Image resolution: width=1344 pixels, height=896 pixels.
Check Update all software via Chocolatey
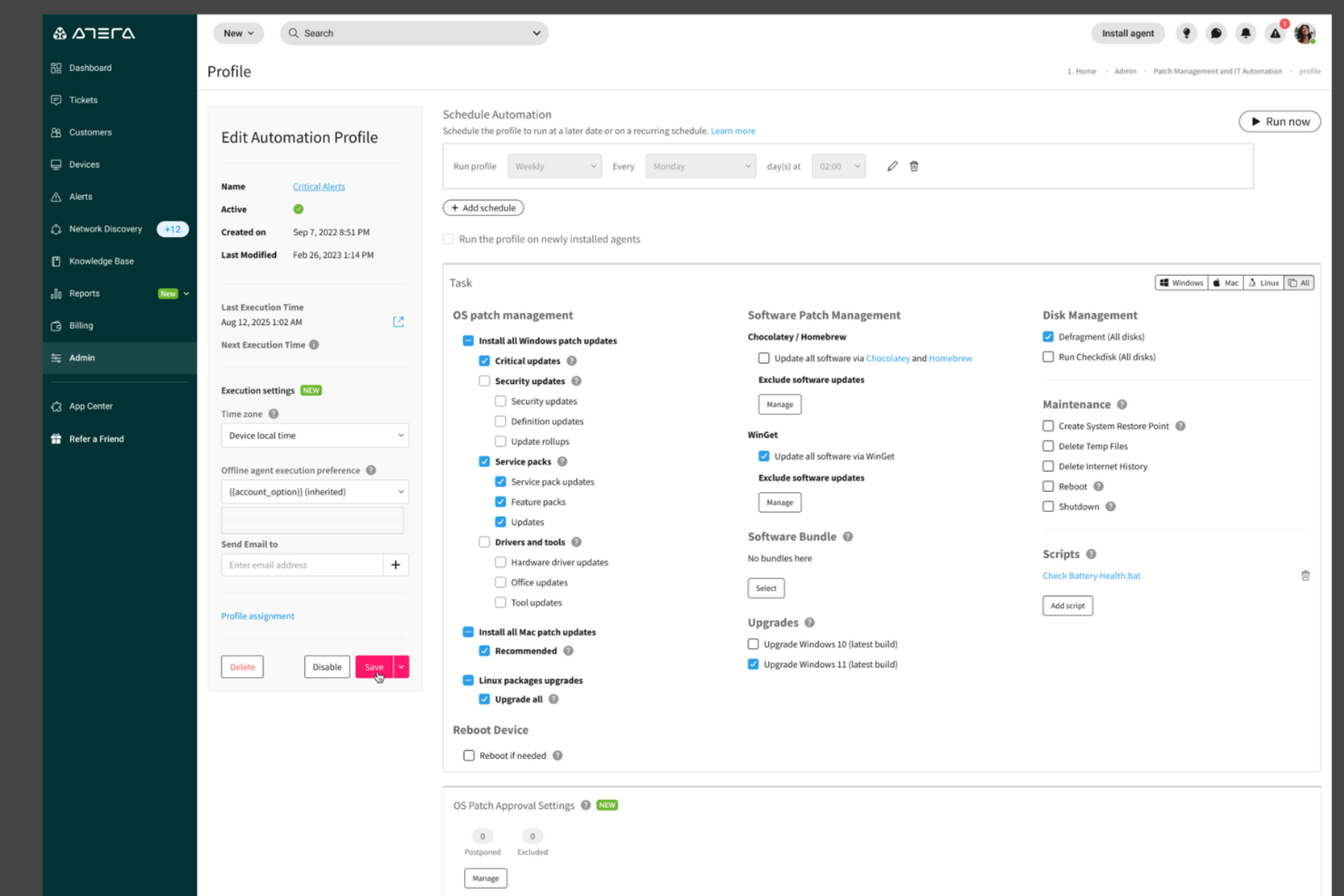tap(764, 358)
